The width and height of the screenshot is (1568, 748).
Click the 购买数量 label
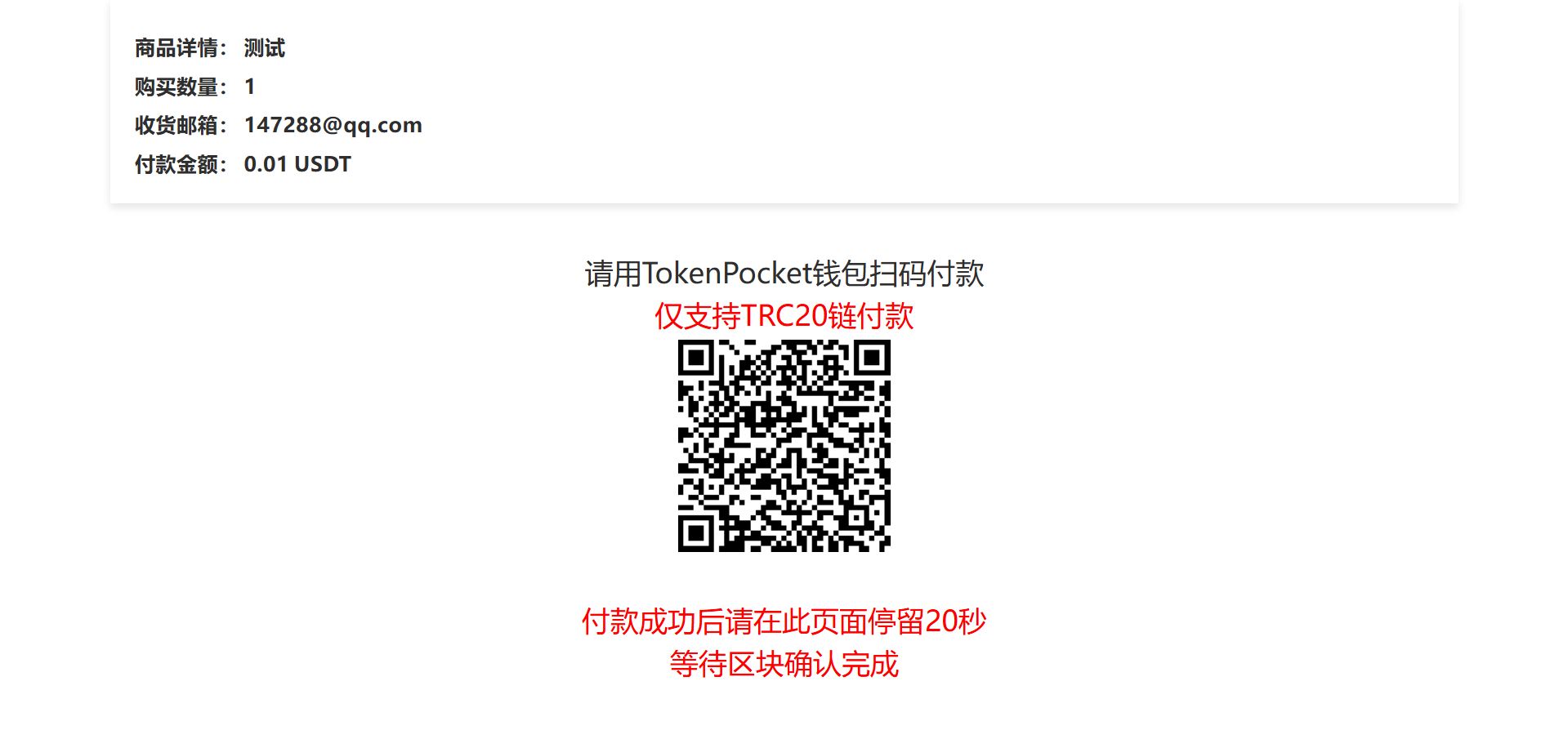point(176,87)
